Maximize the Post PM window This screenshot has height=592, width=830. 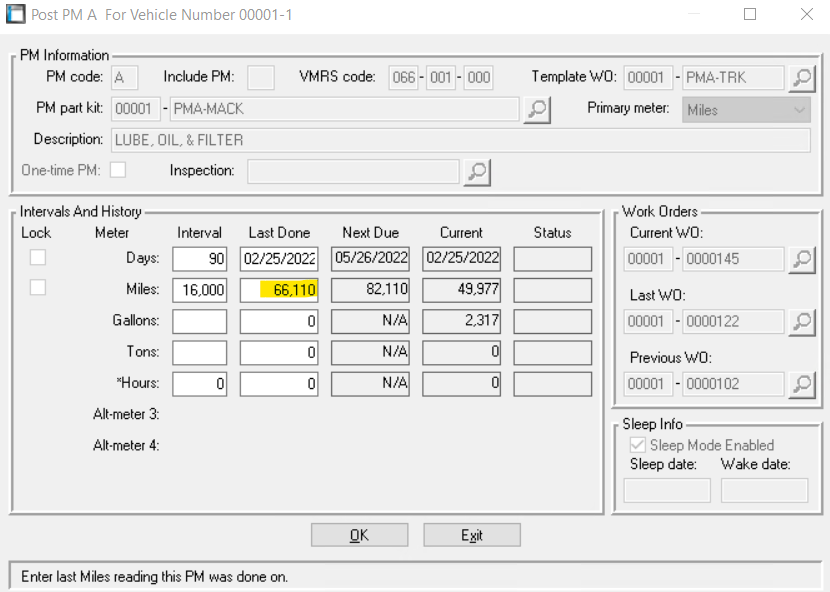point(750,15)
